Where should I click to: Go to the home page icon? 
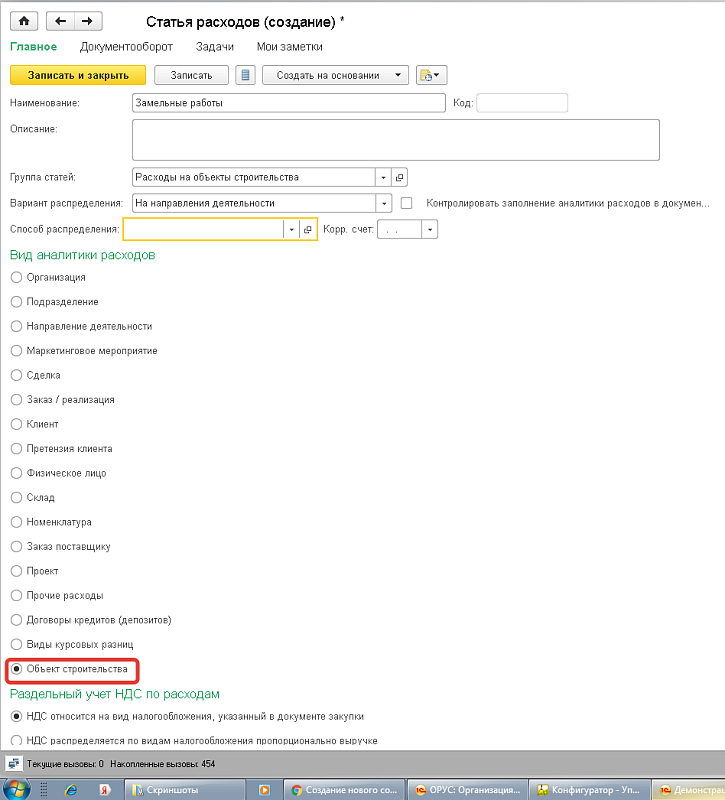[x=23, y=21]
